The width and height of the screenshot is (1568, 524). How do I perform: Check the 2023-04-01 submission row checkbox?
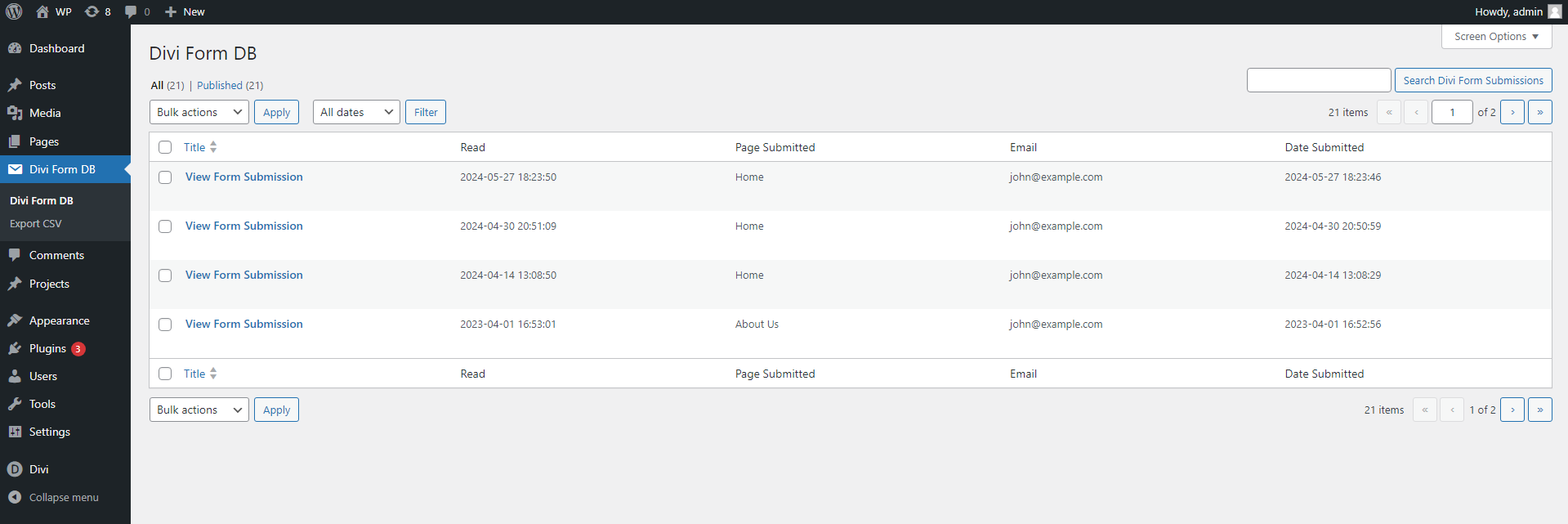(x=165, y=325)
